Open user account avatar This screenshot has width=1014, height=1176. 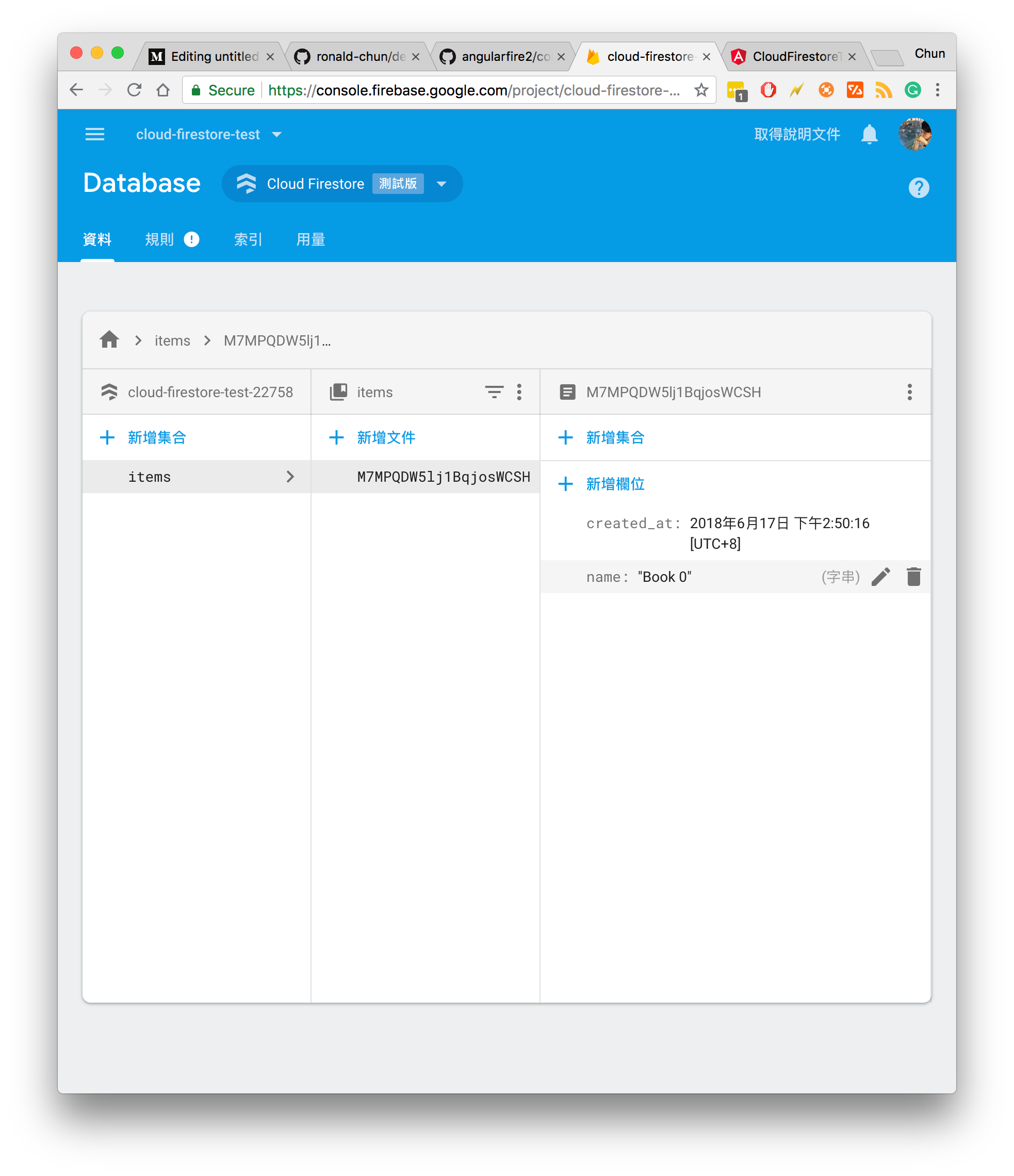[914, 135]
